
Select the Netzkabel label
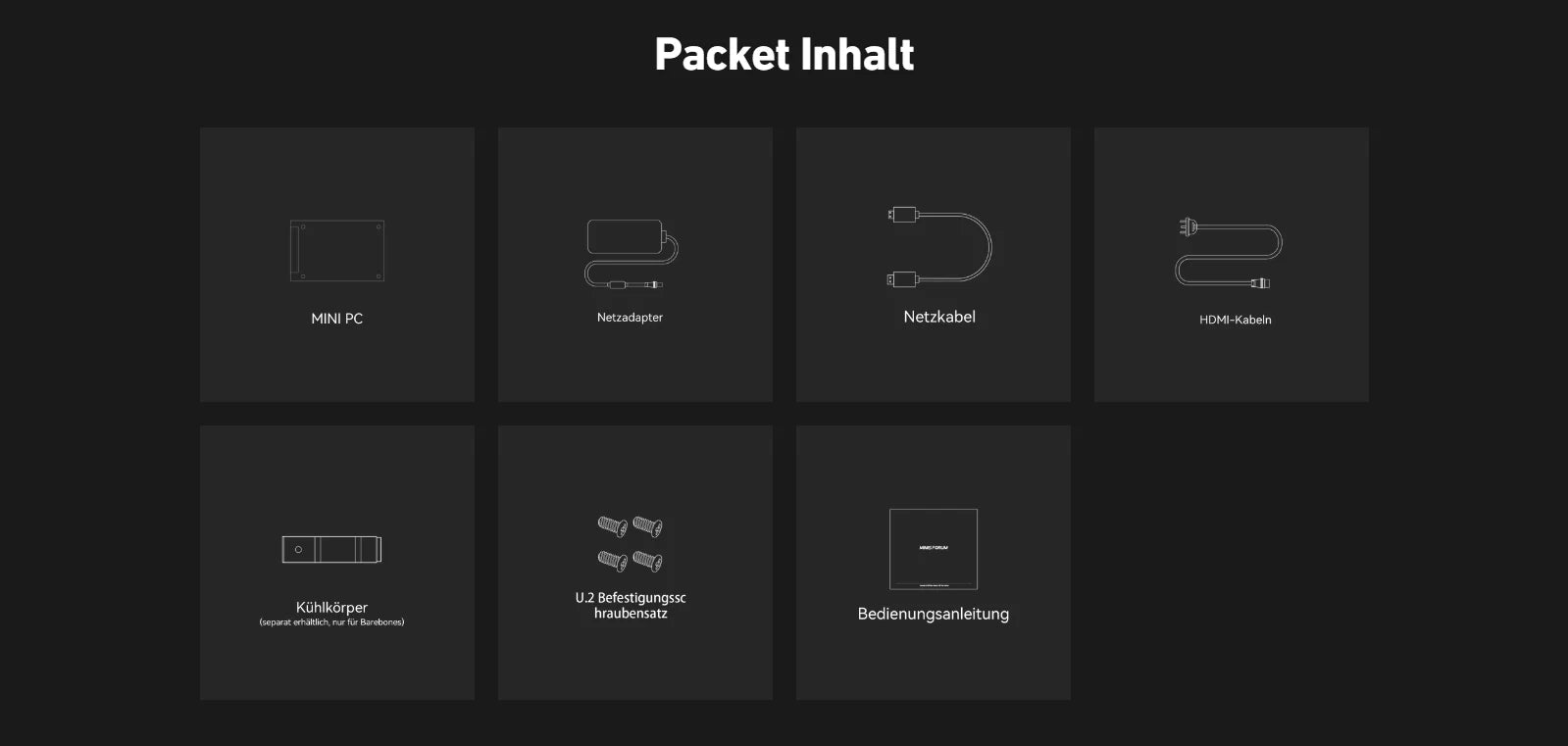tap(939, 317)
